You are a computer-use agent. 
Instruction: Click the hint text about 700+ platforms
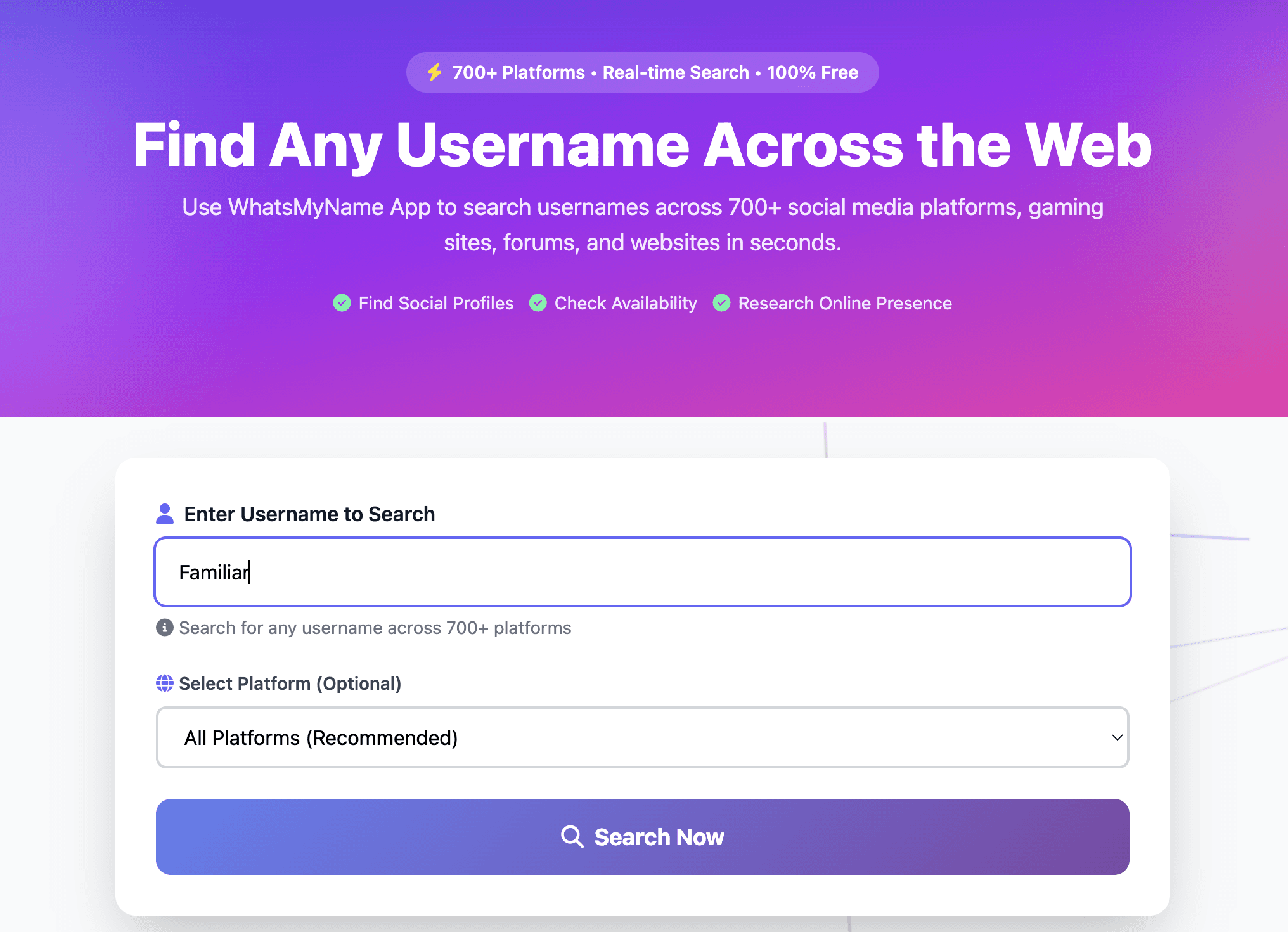pos(375,628)
